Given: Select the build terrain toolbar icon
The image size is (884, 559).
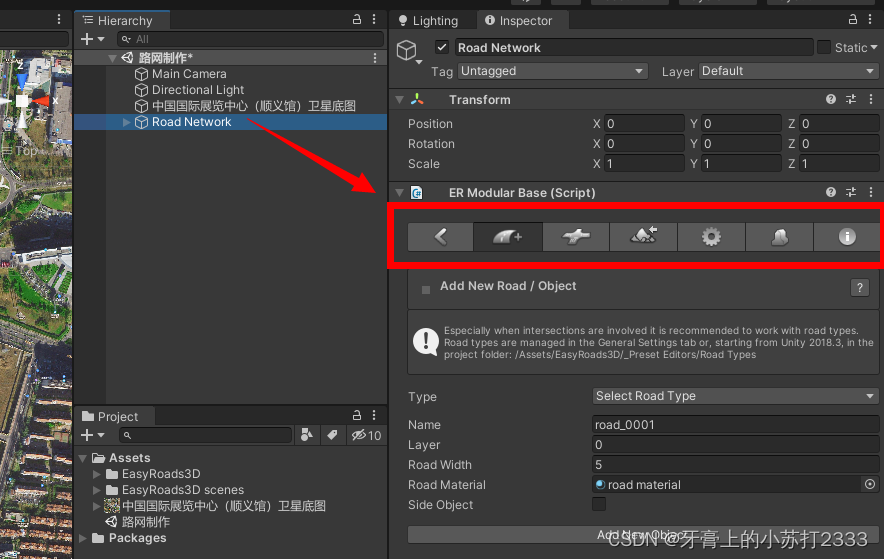Looking at the screenshot, I should coord(643,237).
